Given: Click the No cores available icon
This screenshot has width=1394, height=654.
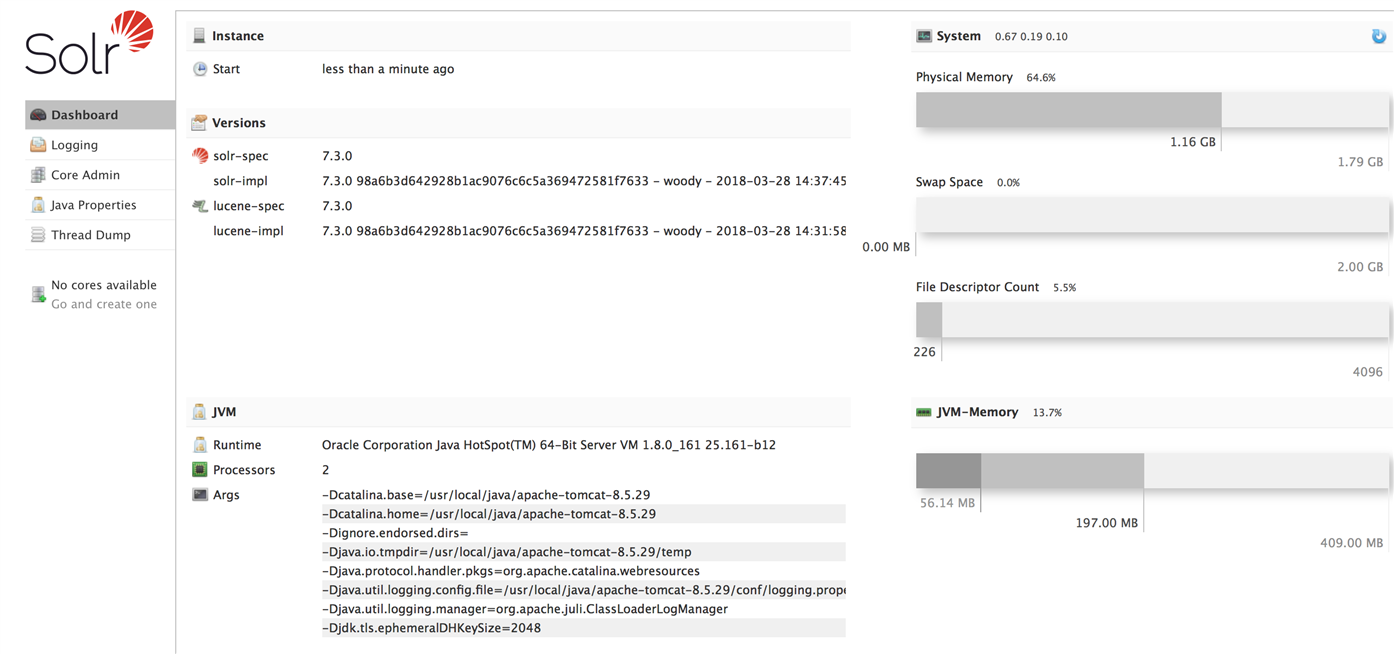Looking at the screenshot, I should 38,294.
